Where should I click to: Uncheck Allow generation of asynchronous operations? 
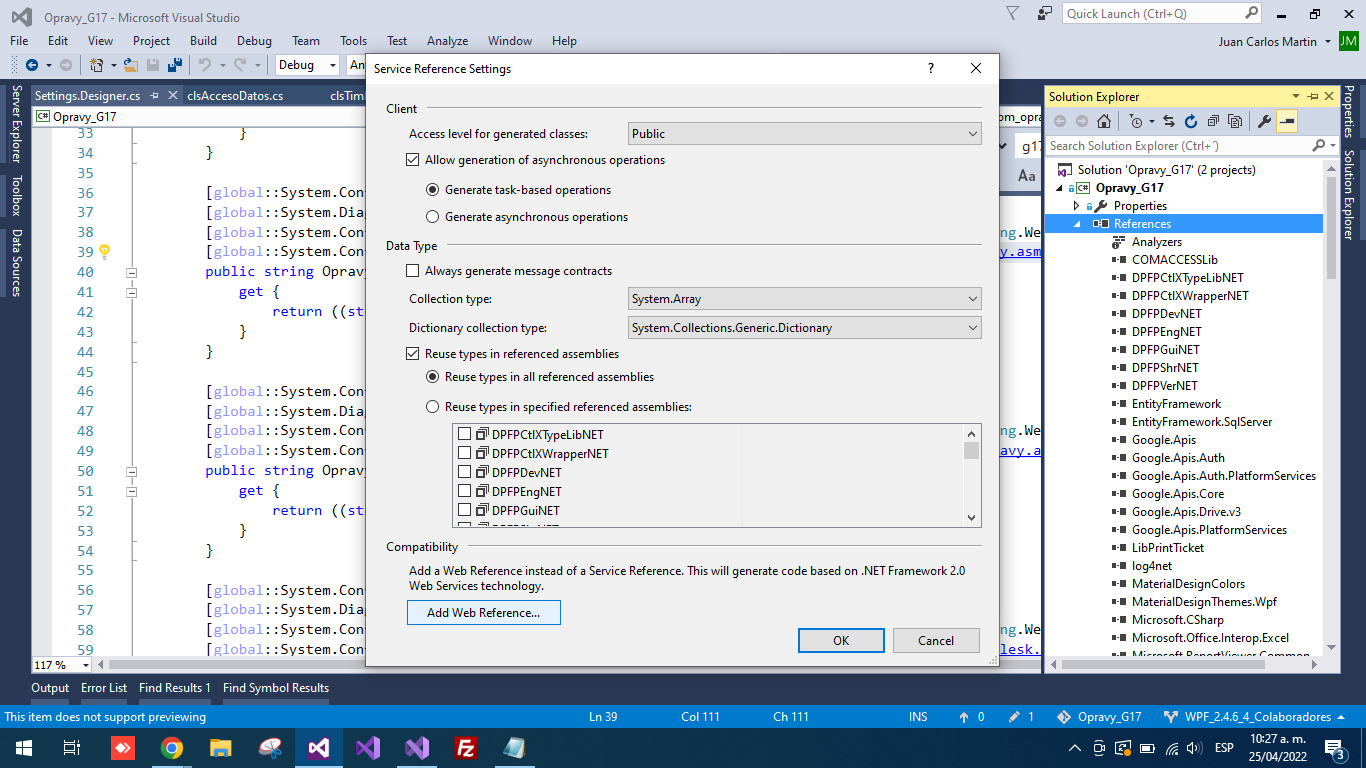point(412,160)
